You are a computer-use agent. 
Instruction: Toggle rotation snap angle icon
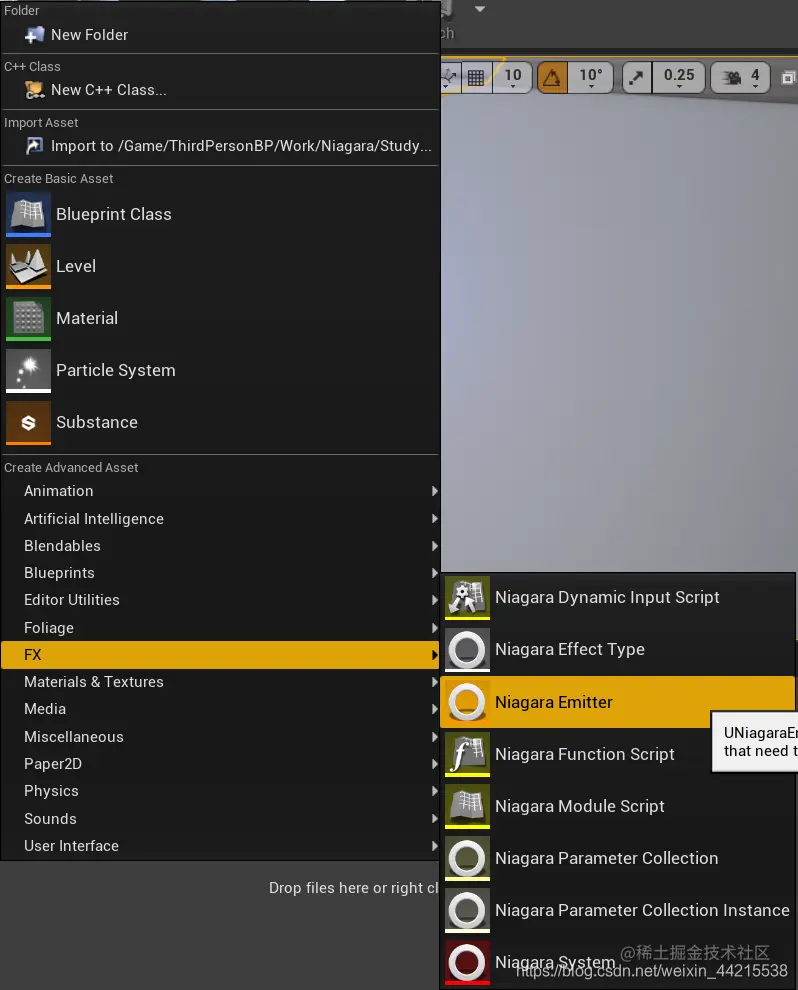(552, 77)
